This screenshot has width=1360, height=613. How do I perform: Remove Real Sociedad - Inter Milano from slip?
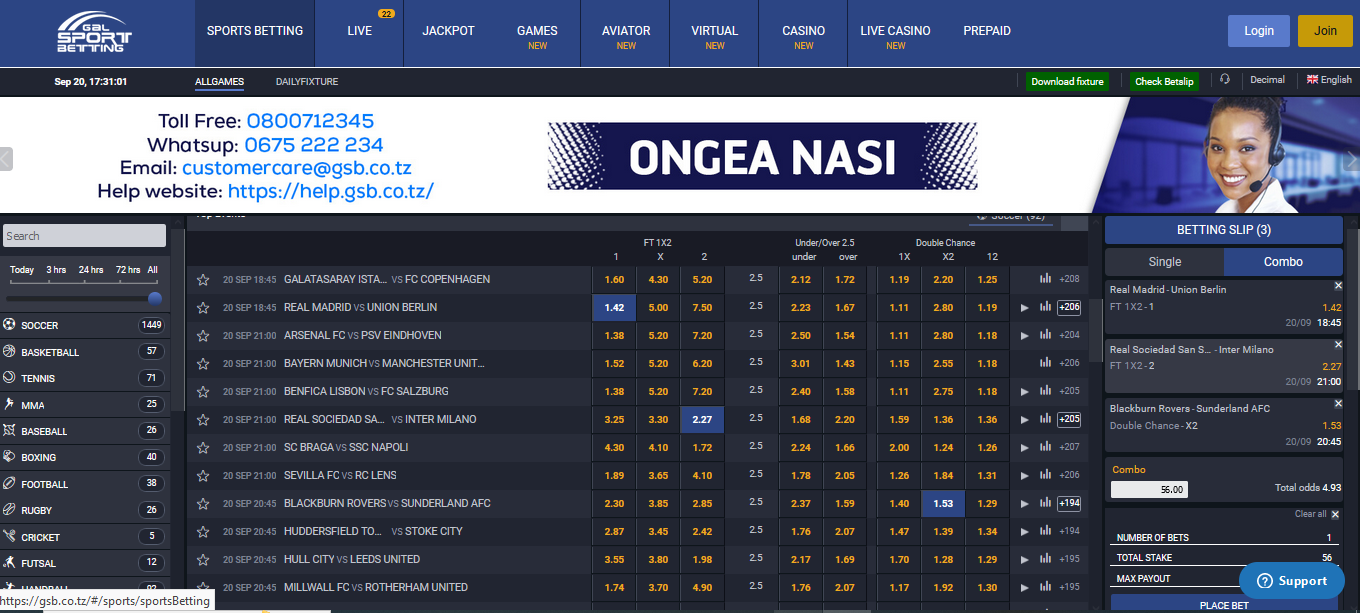(x=1338, y=344)
